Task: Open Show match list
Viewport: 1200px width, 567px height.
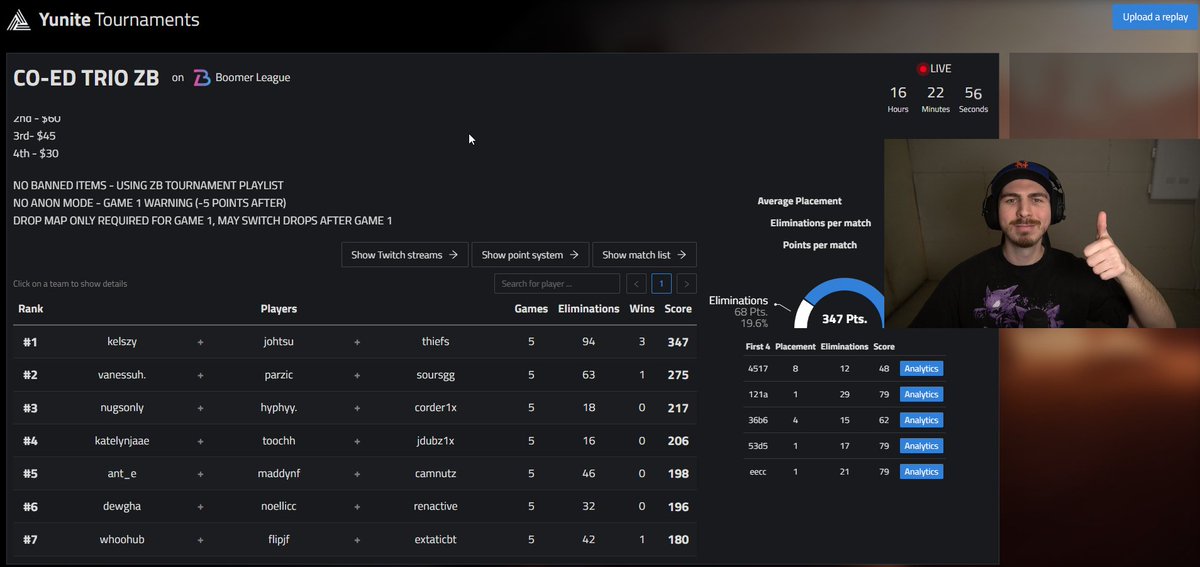Action: 644,255
